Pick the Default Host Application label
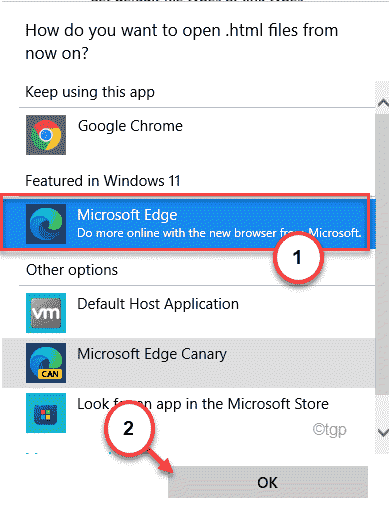Screen dimensions: 389x521 pos(158,304)
